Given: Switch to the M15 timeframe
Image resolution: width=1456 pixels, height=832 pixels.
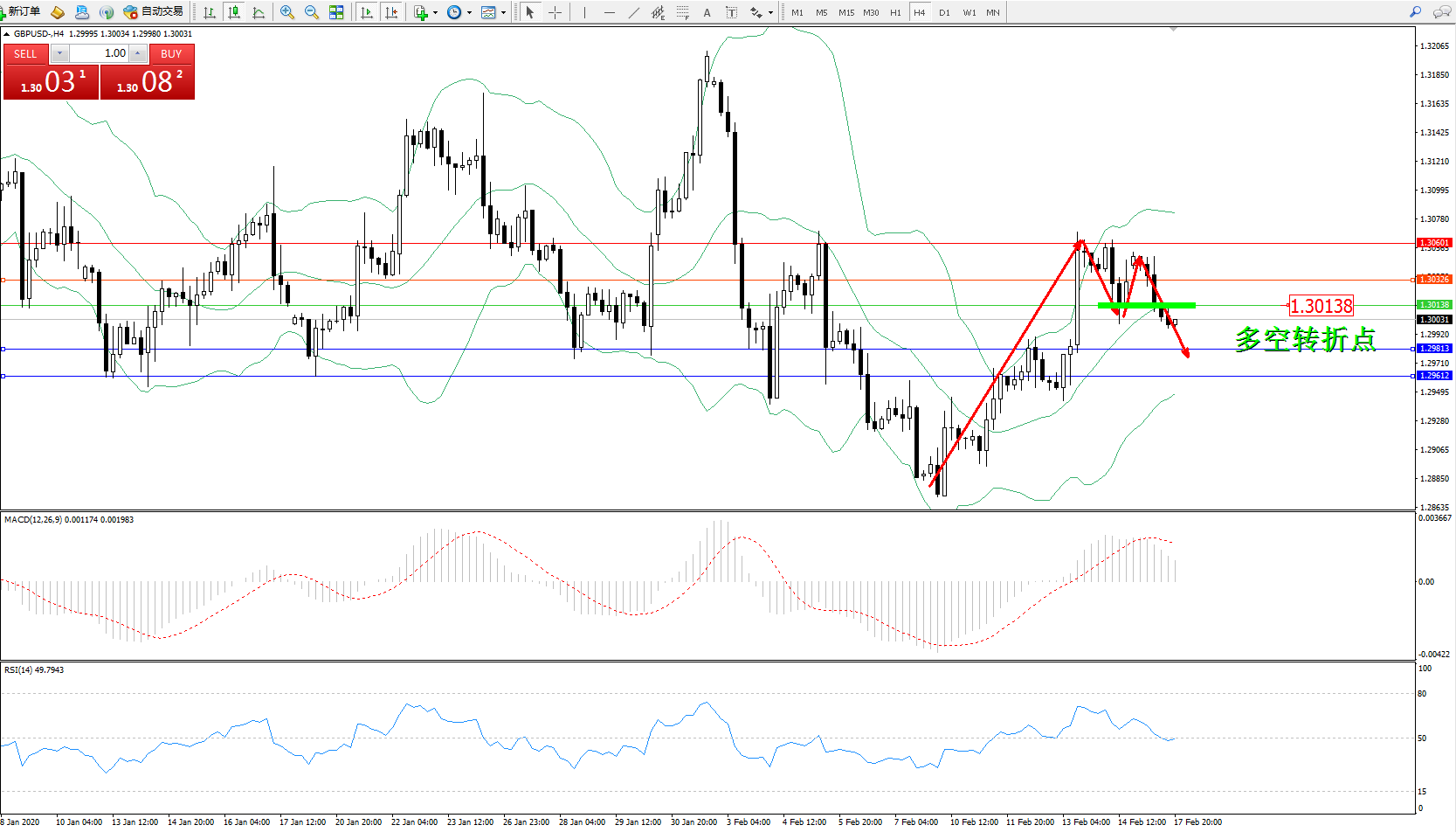Looking at the screenshot, I should [x=845, y=12].
